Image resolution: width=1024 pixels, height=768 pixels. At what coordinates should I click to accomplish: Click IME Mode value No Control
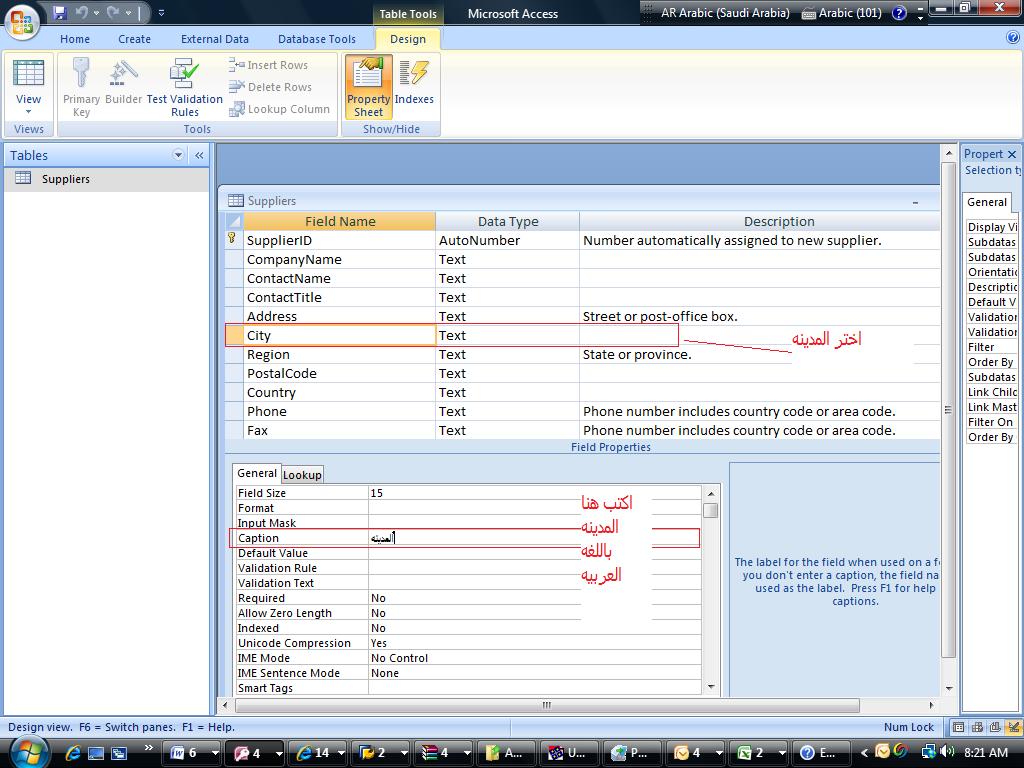pos(534,658)
